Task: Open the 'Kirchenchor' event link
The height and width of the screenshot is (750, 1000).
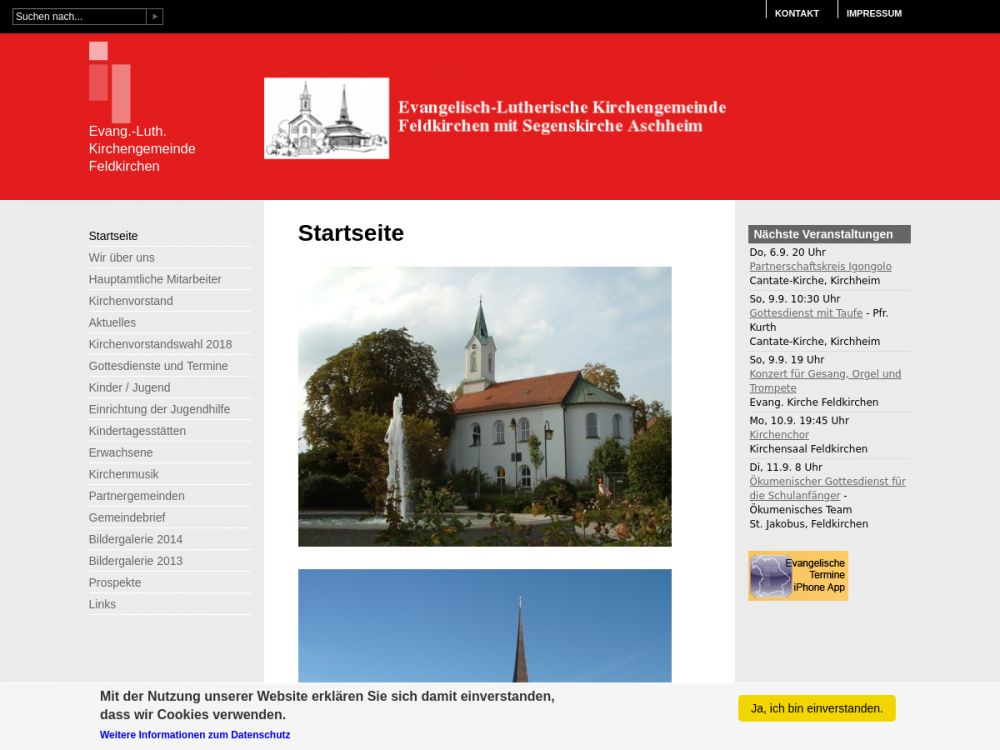Action: (x=779, y=435)
